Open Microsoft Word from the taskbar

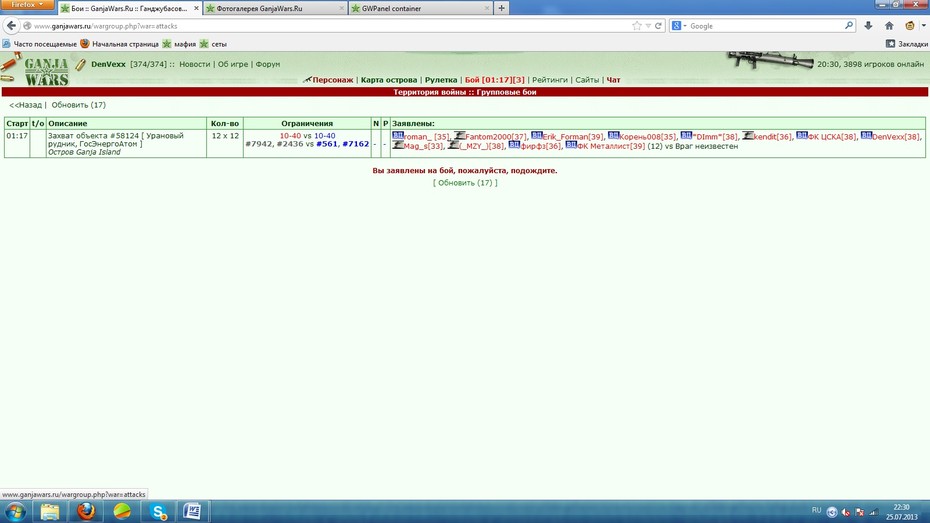[192, 512]
